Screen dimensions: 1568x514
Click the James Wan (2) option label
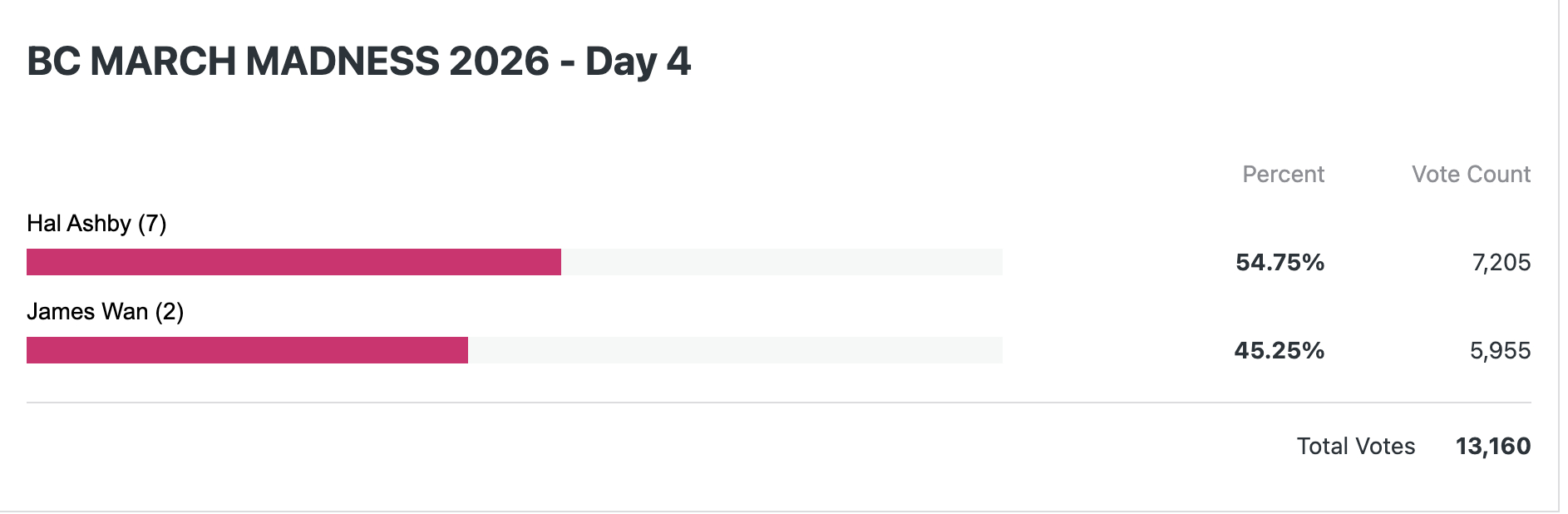tap(105, 312)
